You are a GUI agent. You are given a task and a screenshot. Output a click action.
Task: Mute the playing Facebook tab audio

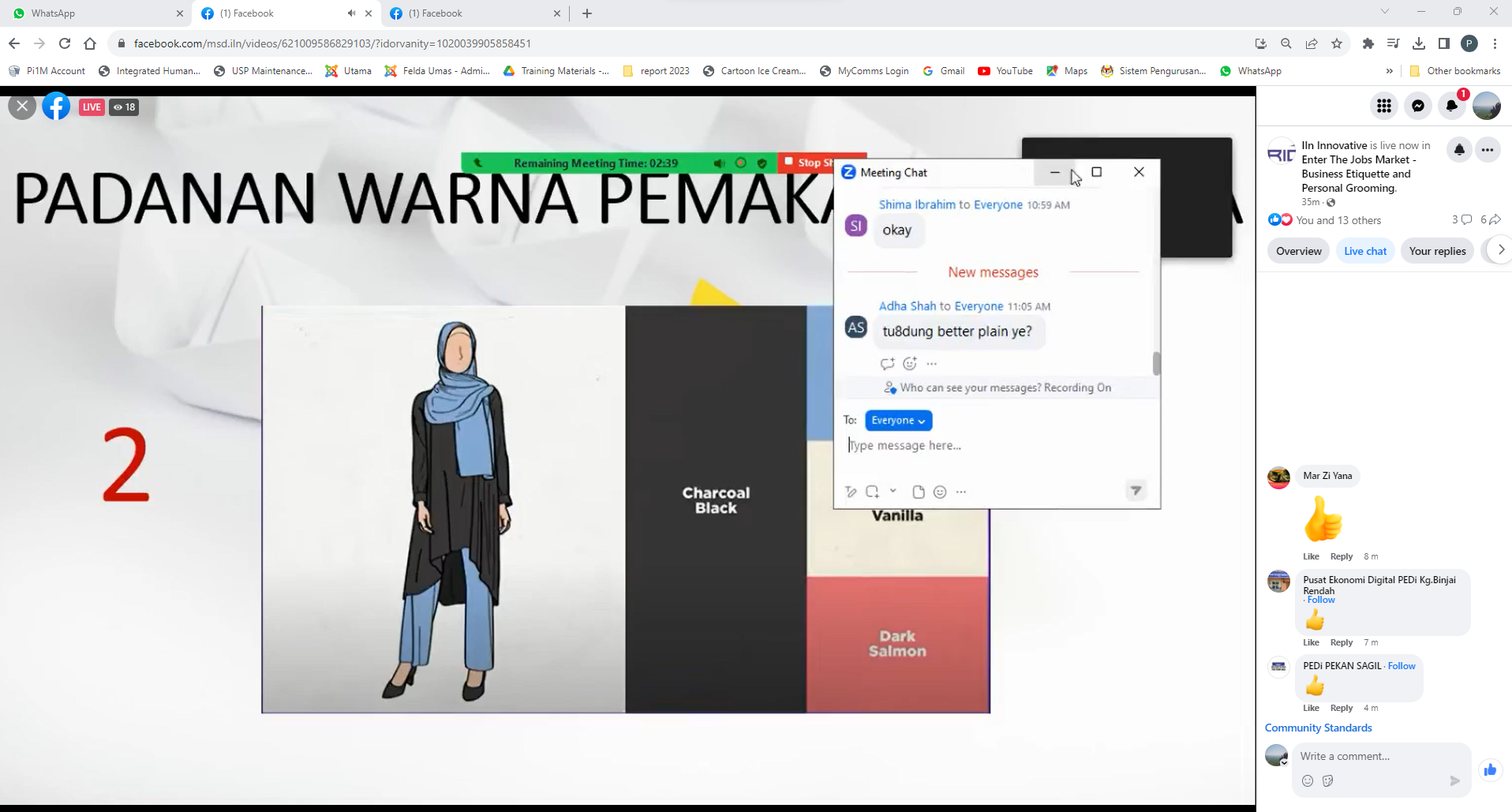351,13
